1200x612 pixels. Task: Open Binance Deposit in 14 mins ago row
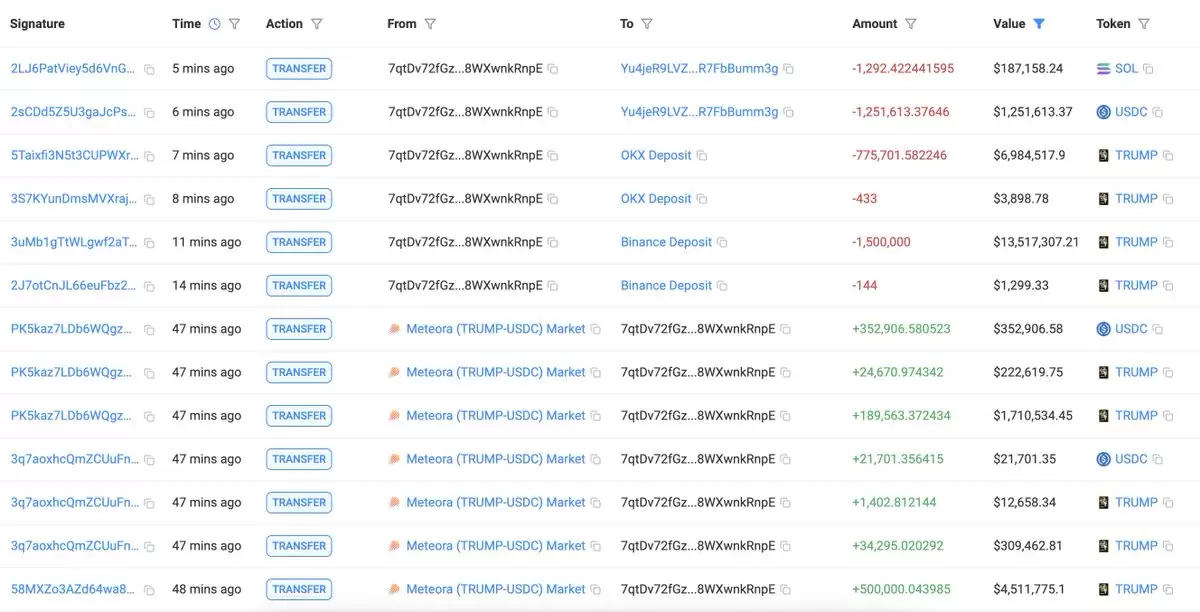point(666,285)
